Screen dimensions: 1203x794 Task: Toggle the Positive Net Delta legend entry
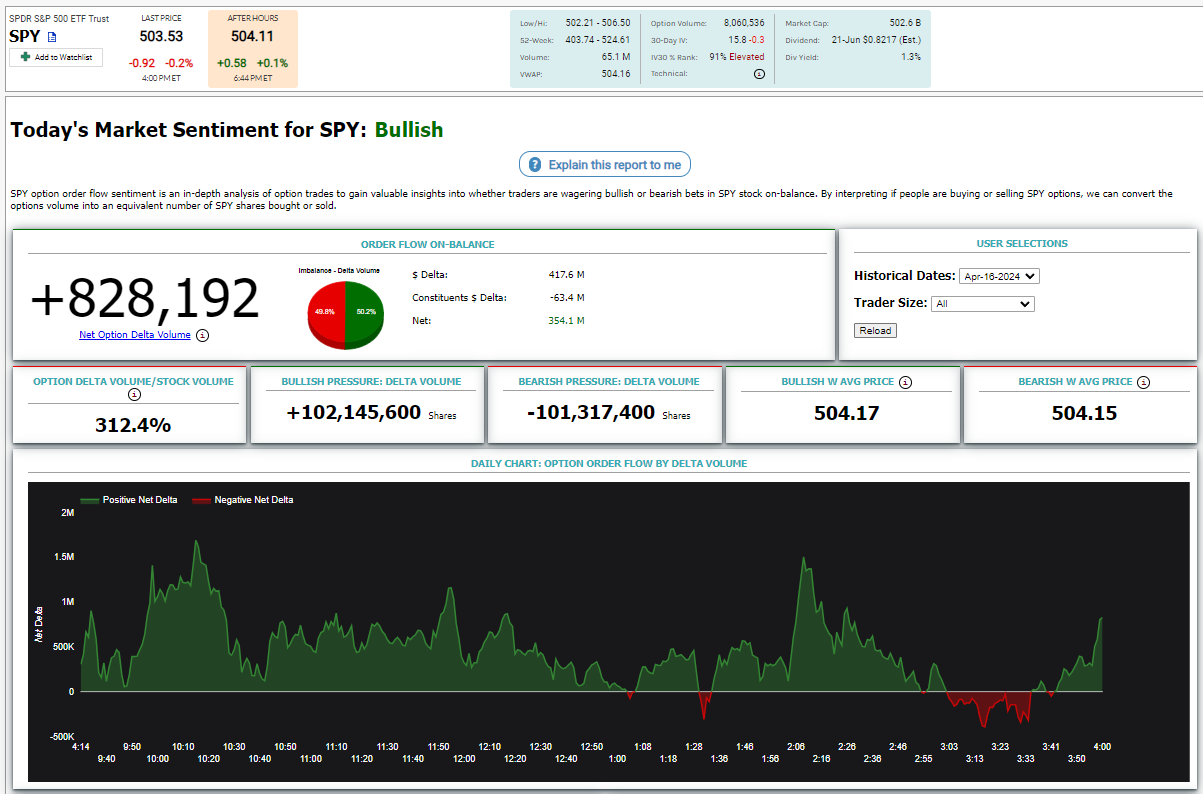129,500
